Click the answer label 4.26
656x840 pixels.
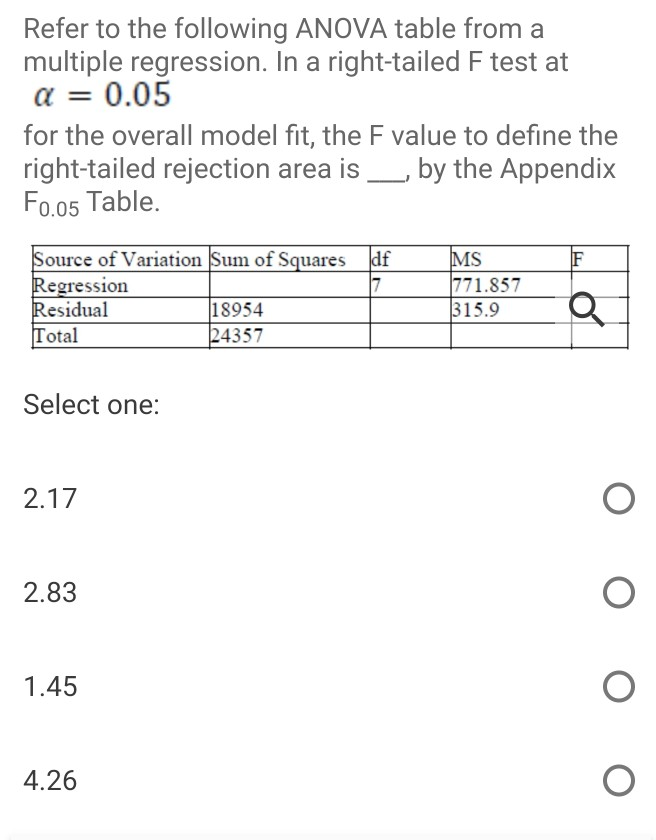[x=49, y=780]
